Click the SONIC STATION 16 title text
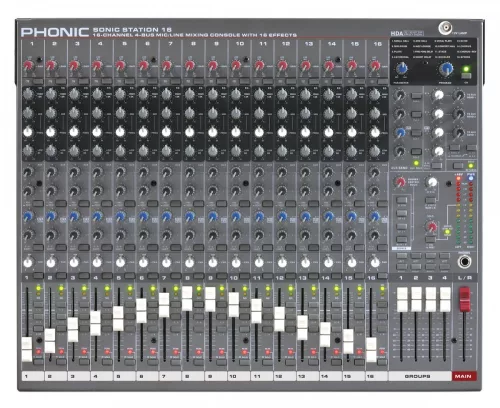Image resolution: width=500 pixels, height=408 pixels. (132, 29)
